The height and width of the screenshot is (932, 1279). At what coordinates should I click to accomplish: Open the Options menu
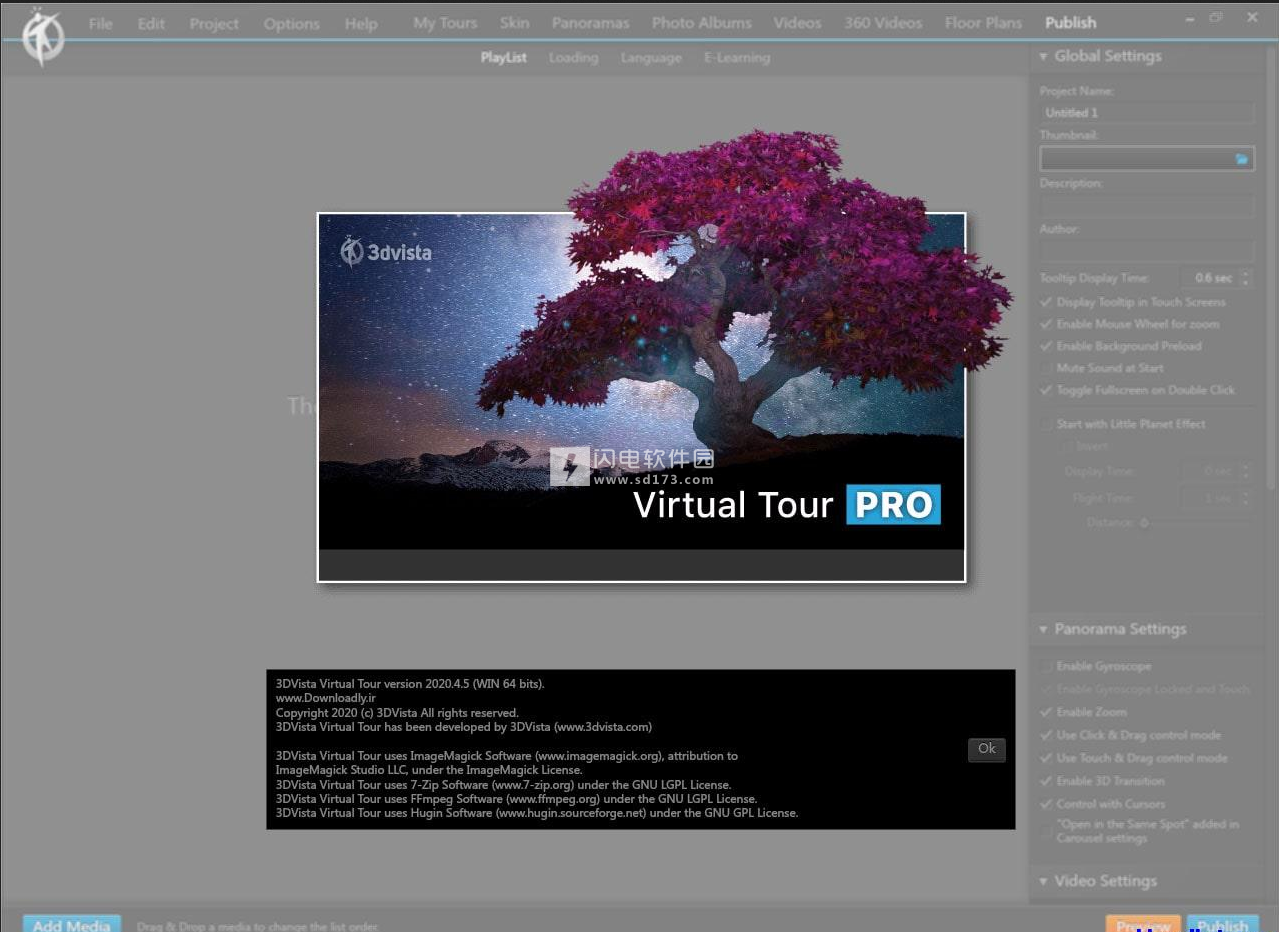pos(291,23)
